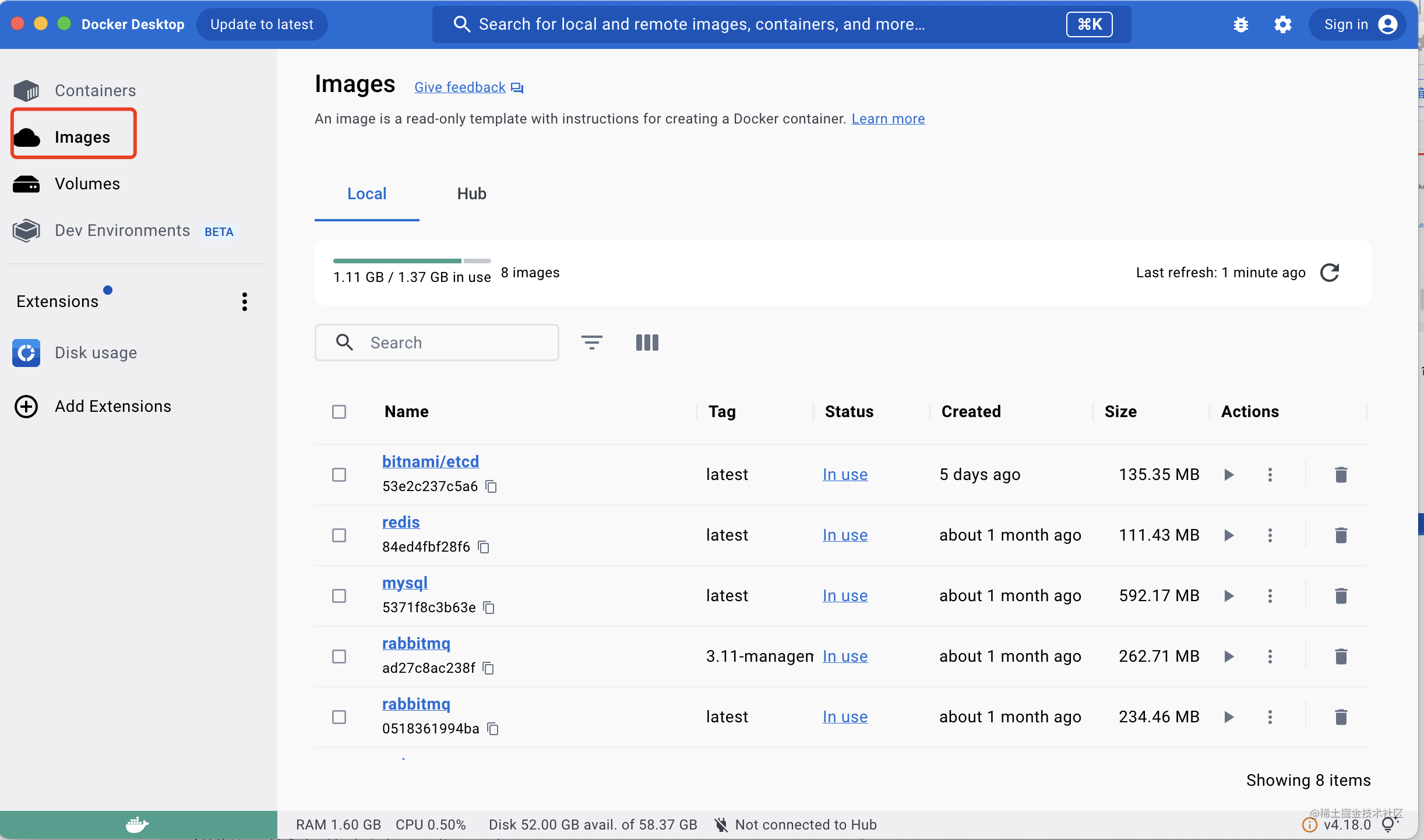
Task: Open the Disk usage extension
Action: click(96, 352)
